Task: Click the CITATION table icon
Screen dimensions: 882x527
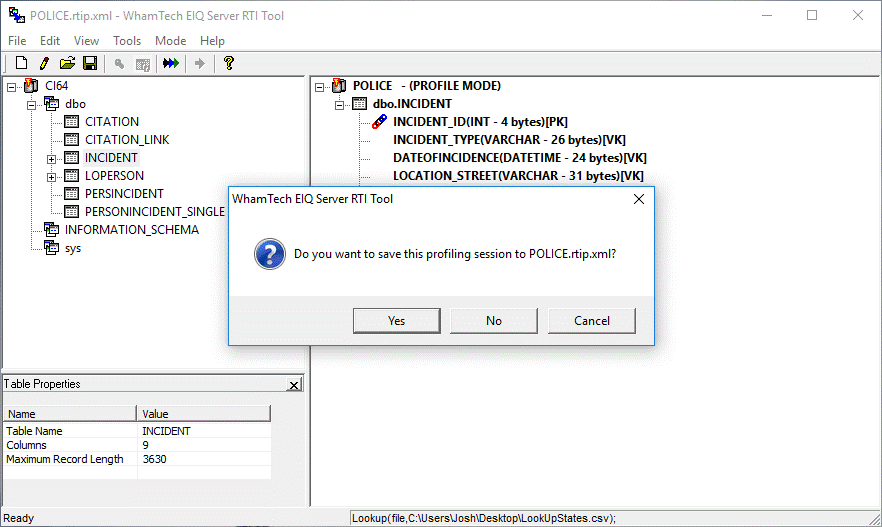Action: [71, 121]
